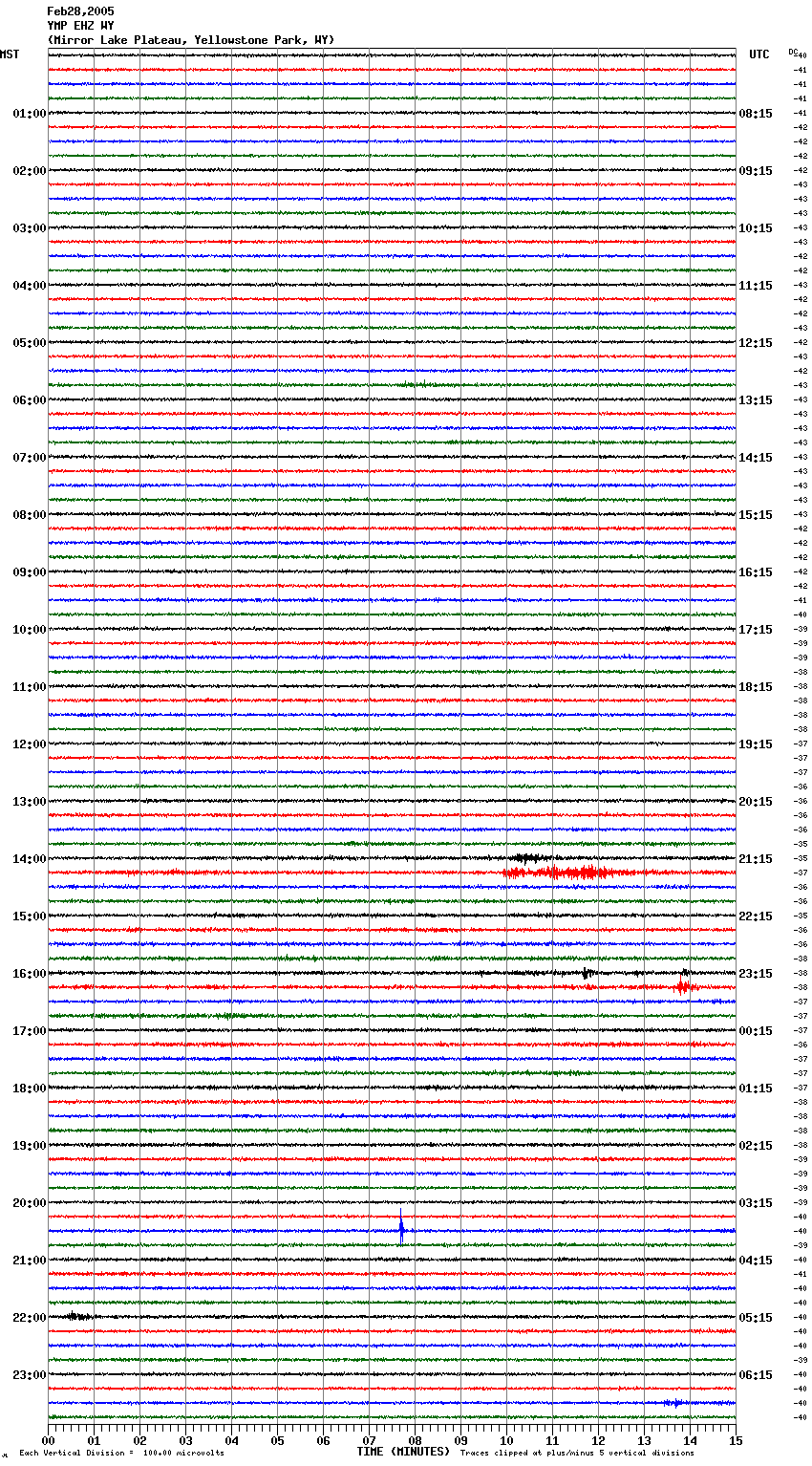Click the 12:15 UTC time label
812x1466 pixels.
(x=756, y=343)
